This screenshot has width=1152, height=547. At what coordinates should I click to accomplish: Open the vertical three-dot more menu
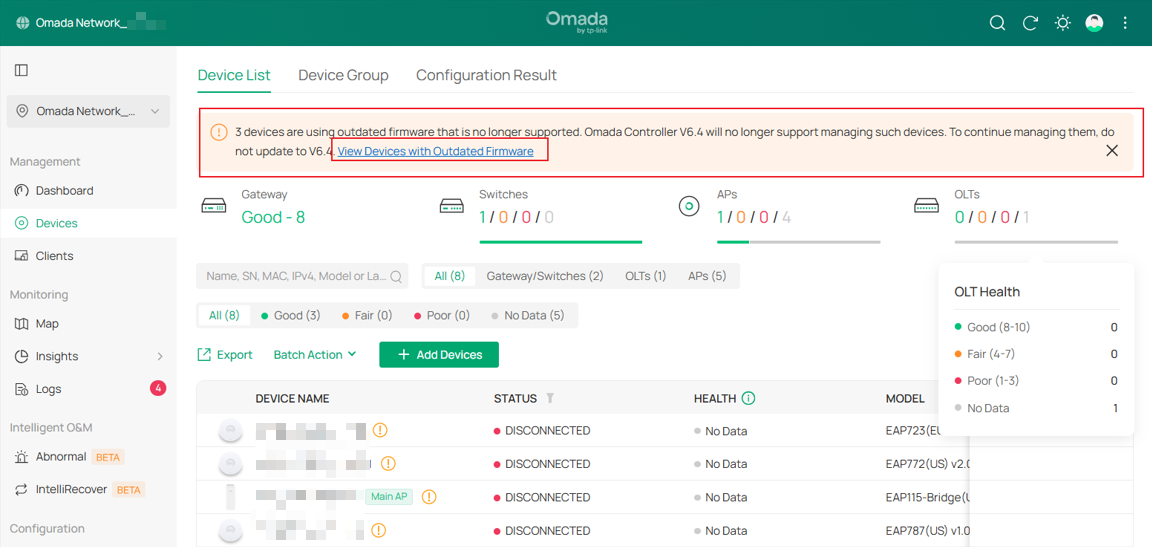pos(1125,23)
